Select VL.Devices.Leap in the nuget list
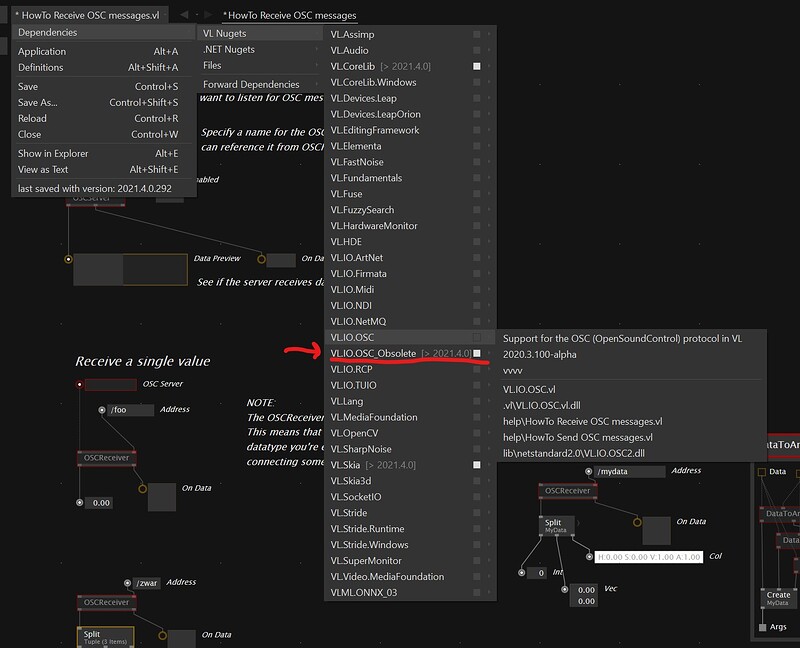Screen dimensions: 800x648 (410, 98)
